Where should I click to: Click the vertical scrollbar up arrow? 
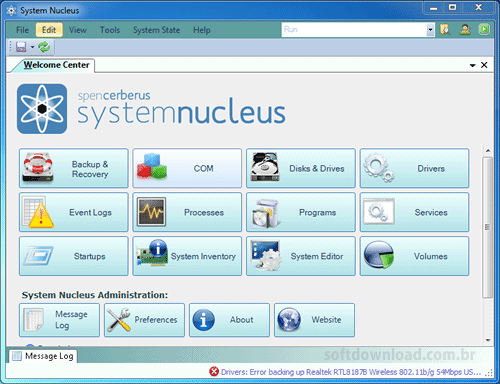488,151
